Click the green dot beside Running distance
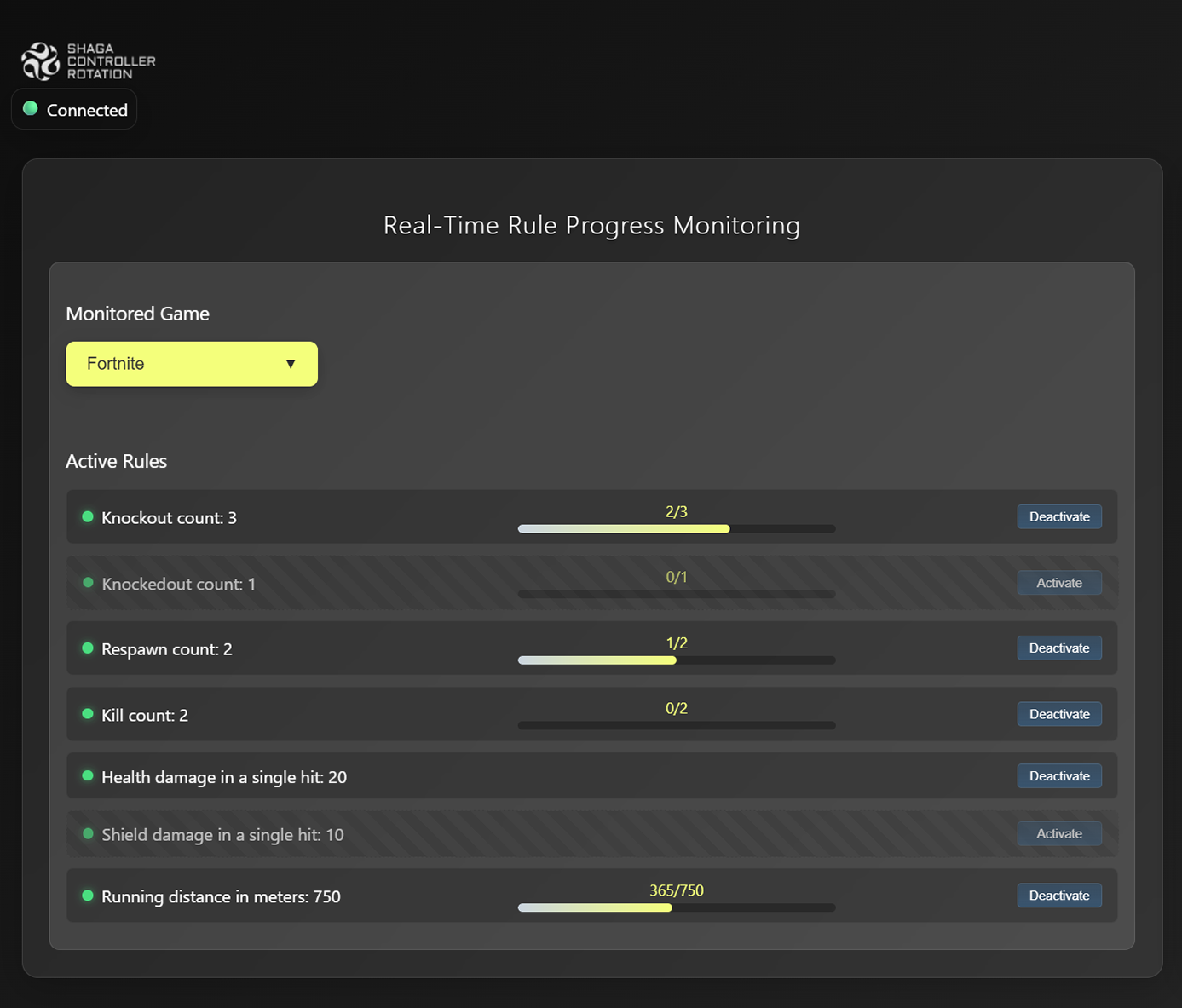The width and height of the screenshot is (1182, 1008). [88, 896]
